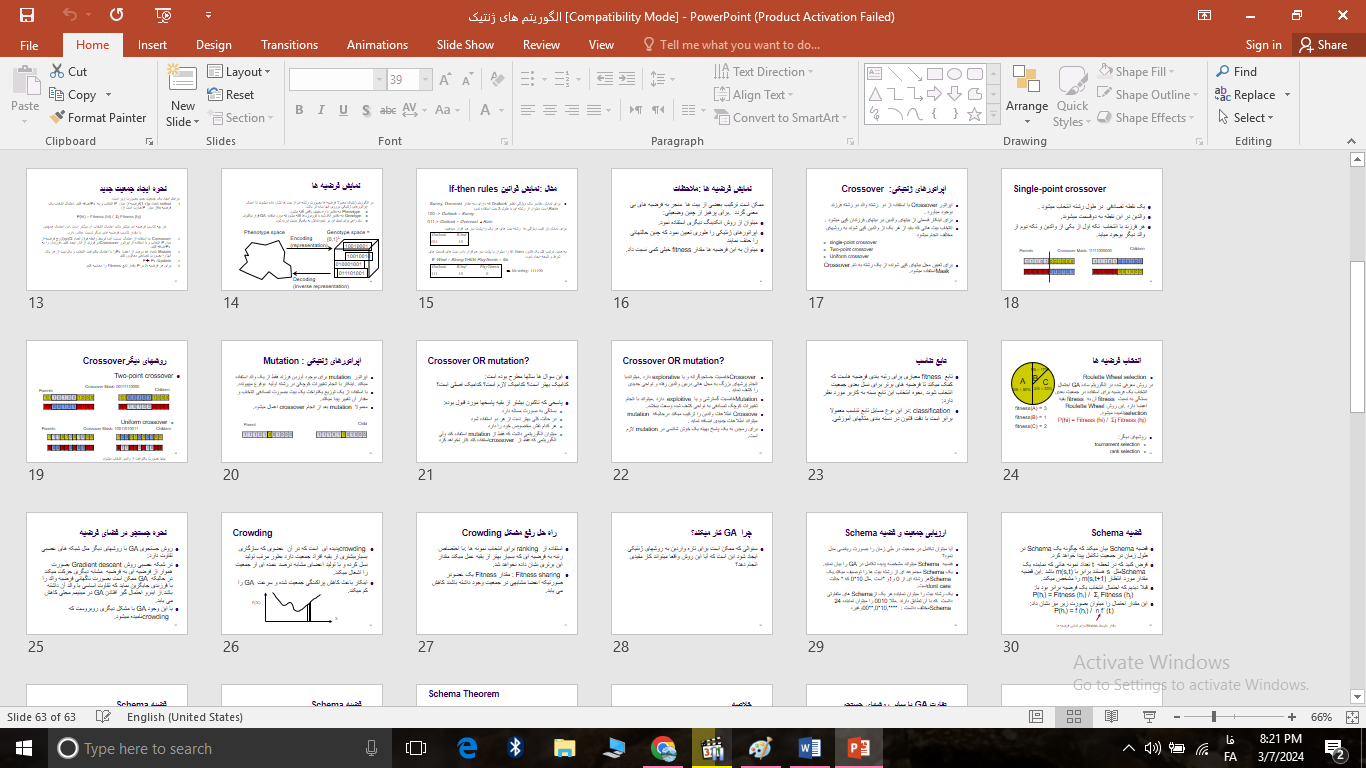
Task: Open Google Chrome from the taskbar
Action: coord(663,748)
